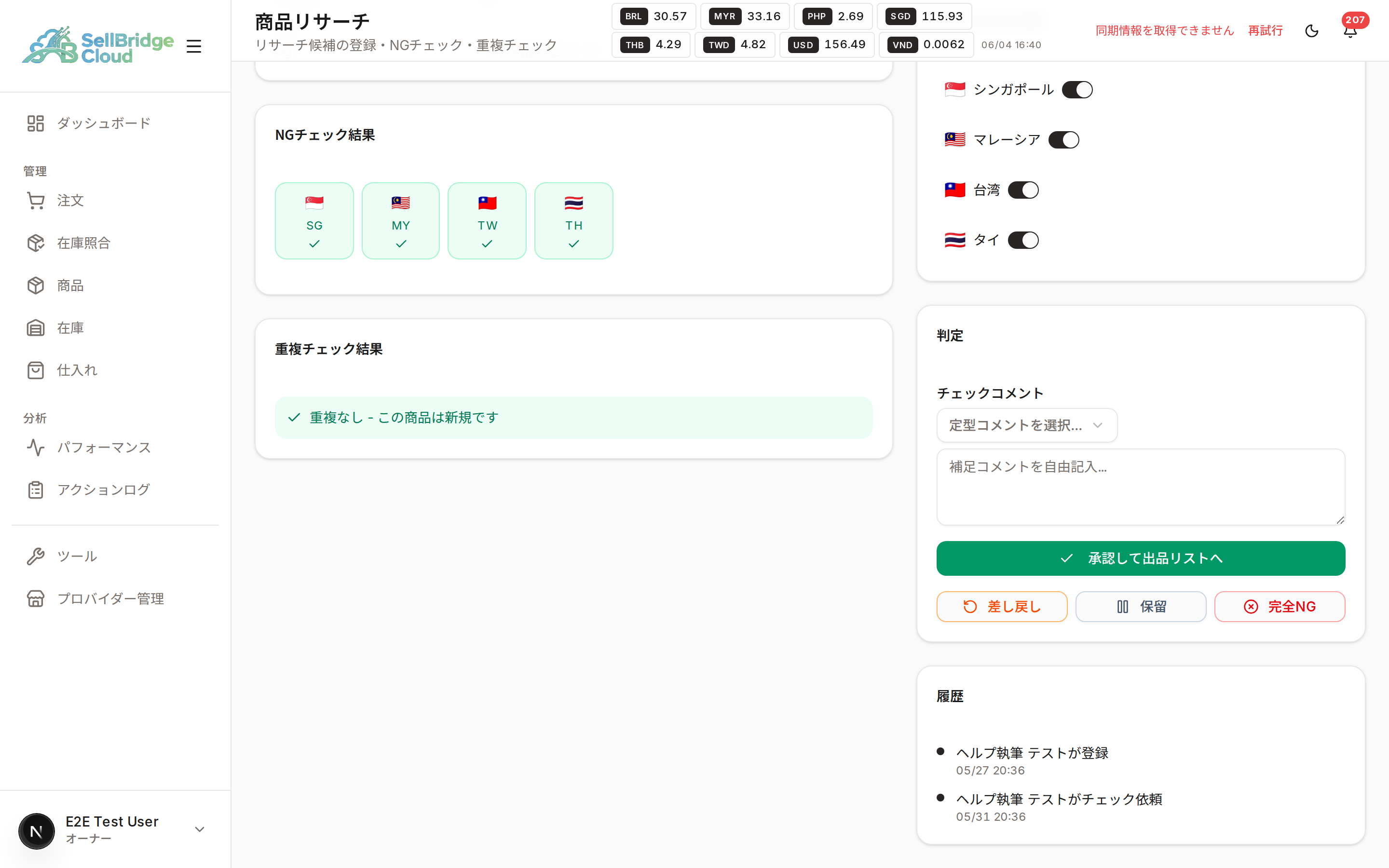
Task: Click the 在庫照合 package-check icon
Action: [36, 243]
